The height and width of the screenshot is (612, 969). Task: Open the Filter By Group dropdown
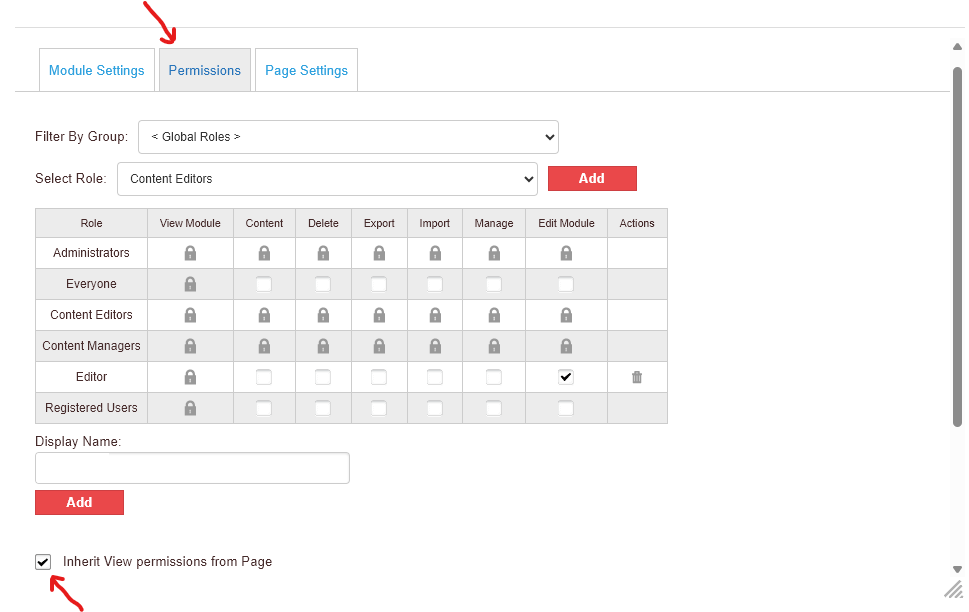pyautogui.click(x=348, y=137)
